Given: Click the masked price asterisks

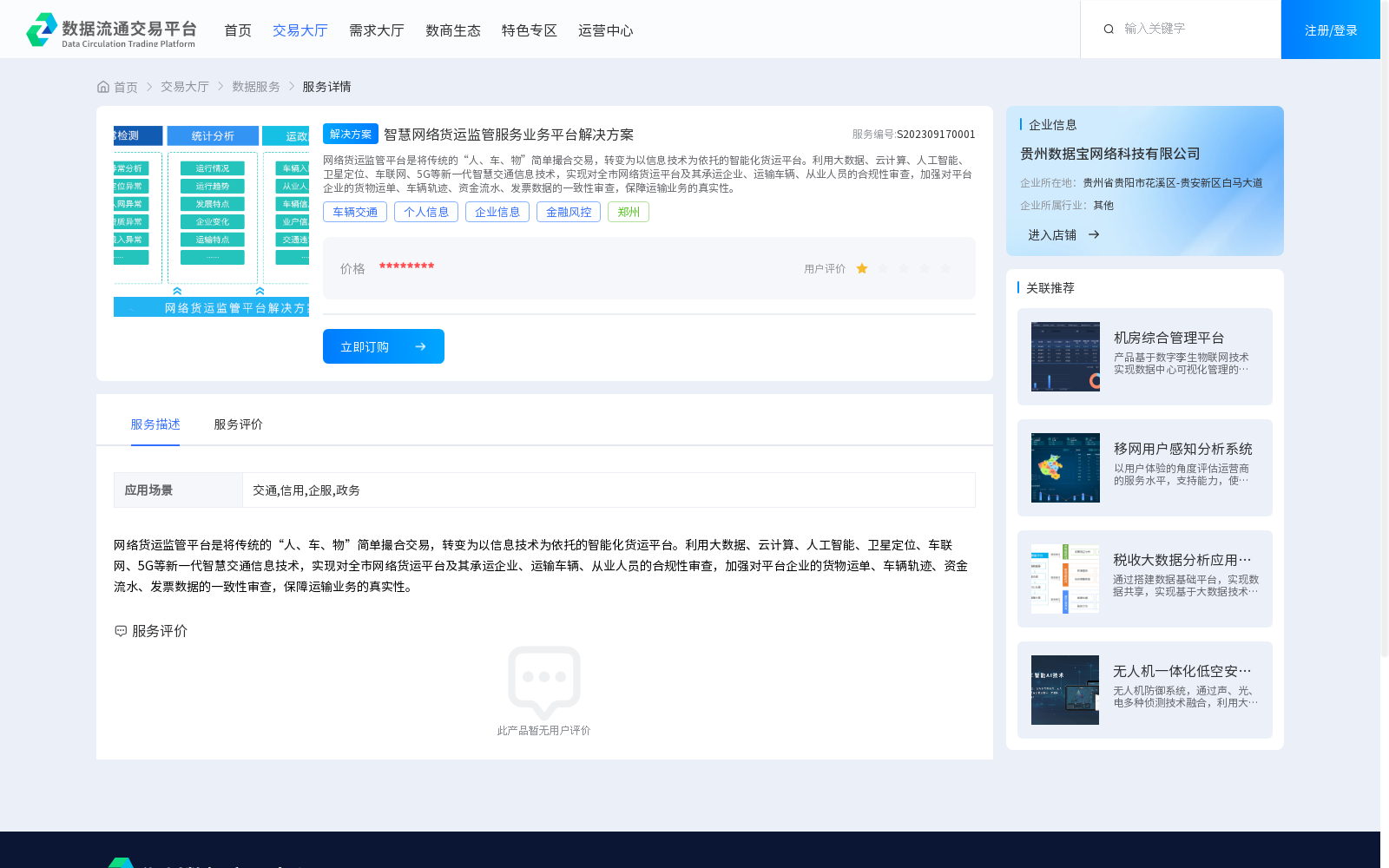Looking at the screenshot, I should click(406, 267).
